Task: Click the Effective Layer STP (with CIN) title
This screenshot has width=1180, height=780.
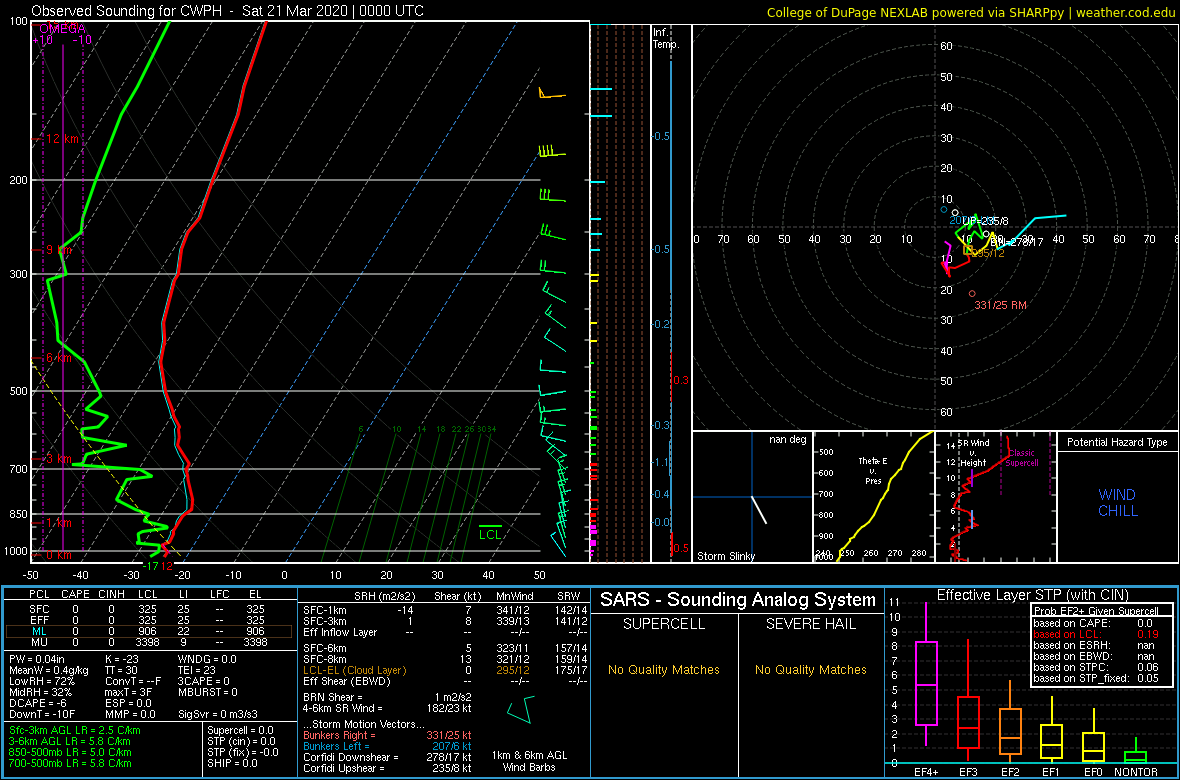Action: click(1032, 596)
